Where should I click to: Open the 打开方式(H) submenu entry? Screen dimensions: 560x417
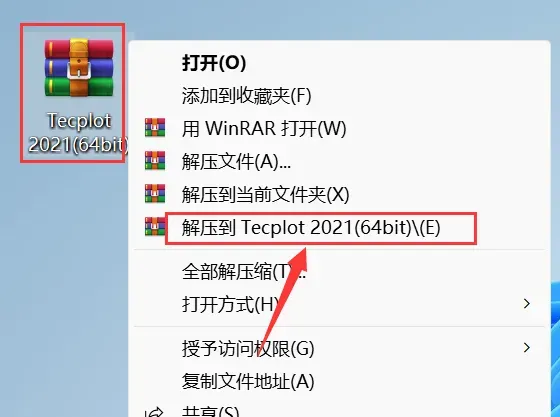pyautogui.click(x=231, y=305)
